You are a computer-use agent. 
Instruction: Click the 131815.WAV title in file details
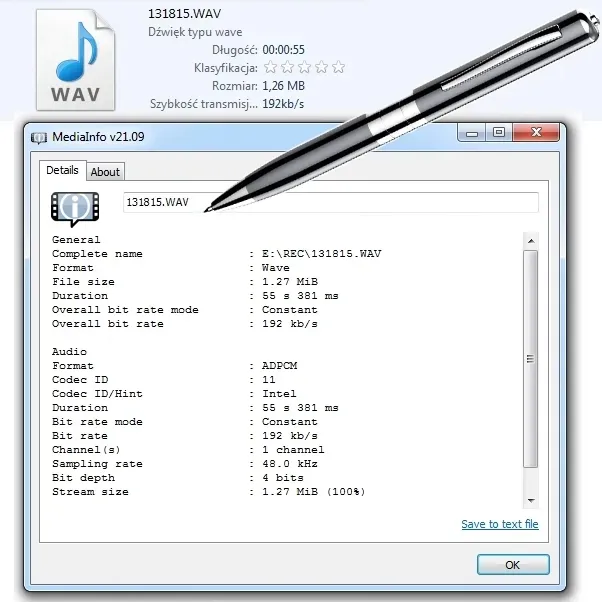tap(185, 14)
